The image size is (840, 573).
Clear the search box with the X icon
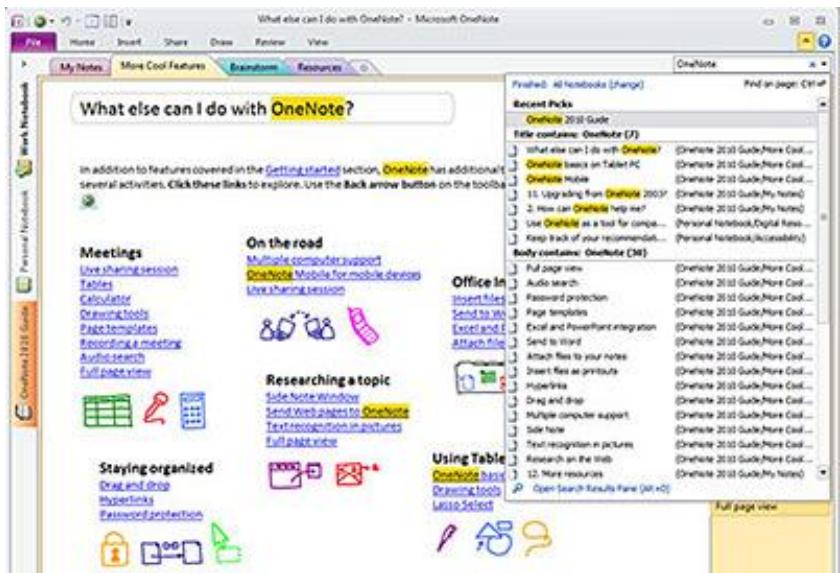[x=812, y=64]
